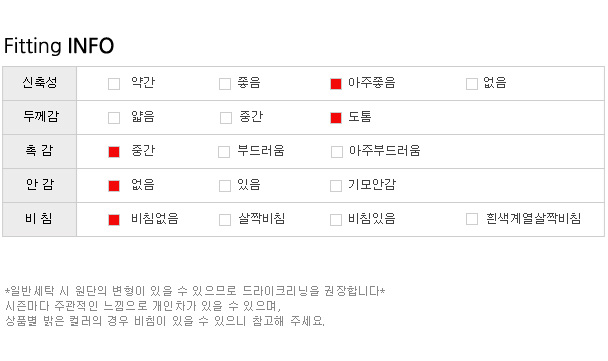Toggle the red 비침없음 checkbox

tap(114, 220)
